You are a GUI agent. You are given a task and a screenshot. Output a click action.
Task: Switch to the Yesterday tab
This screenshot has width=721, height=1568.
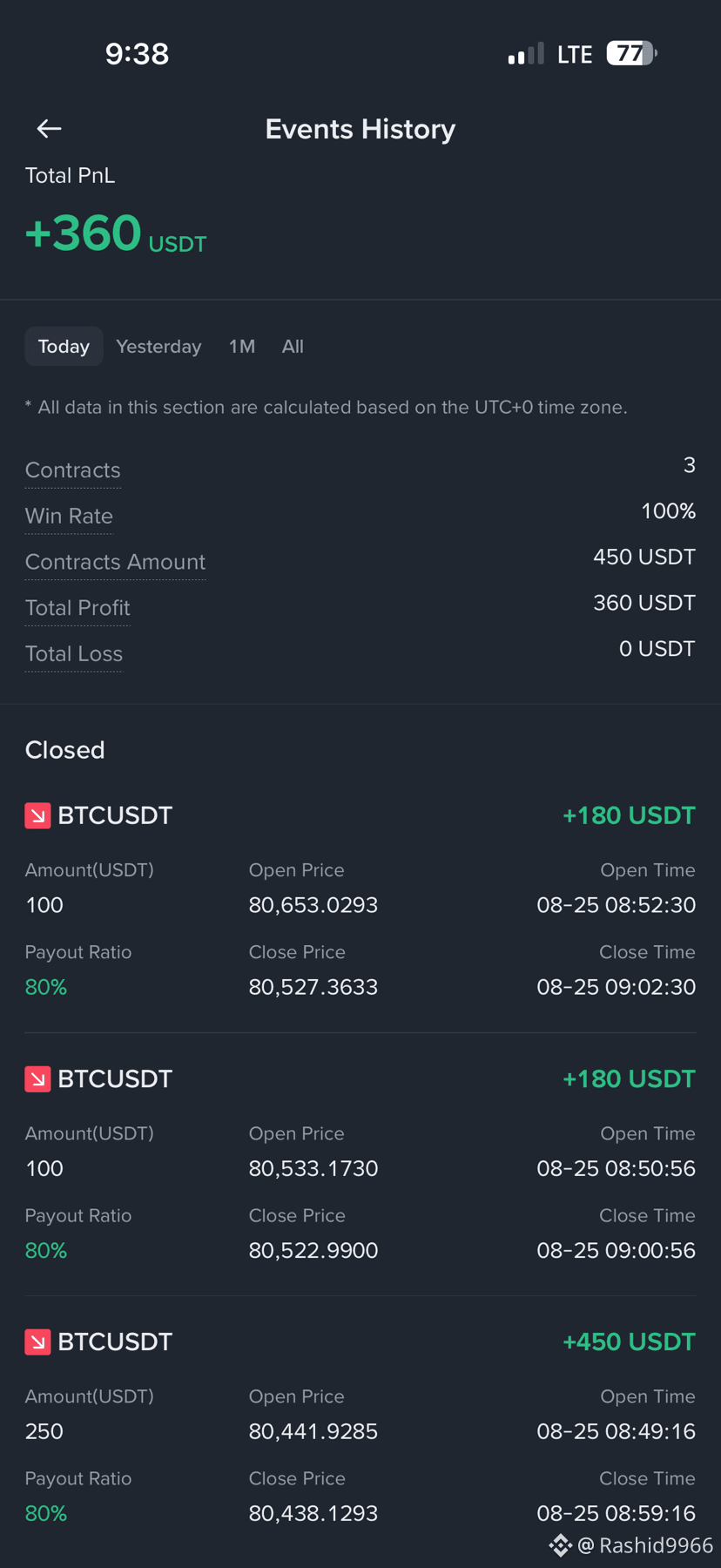click(158, 347)
